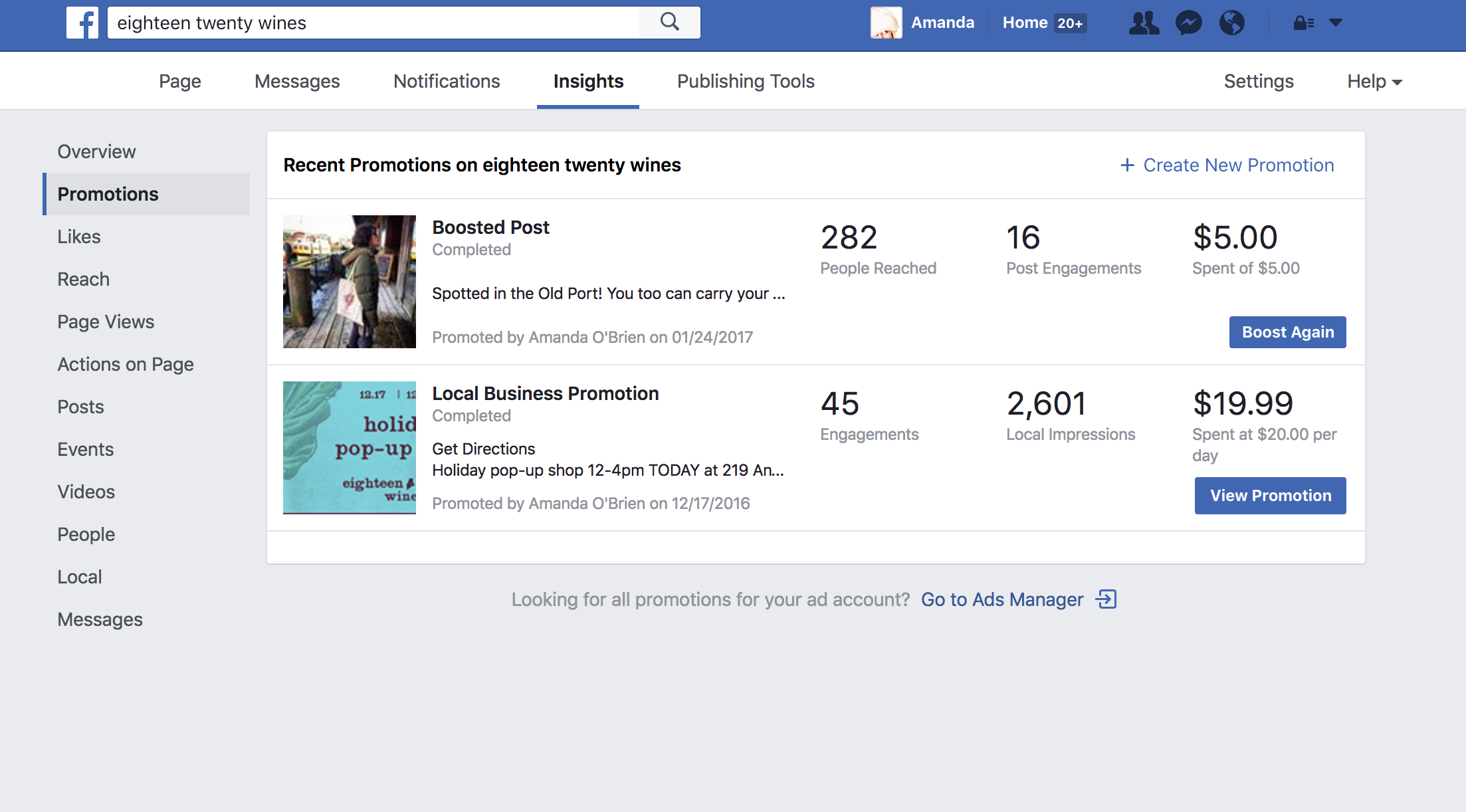Go to Amanda profile link

tap(942, 23)
